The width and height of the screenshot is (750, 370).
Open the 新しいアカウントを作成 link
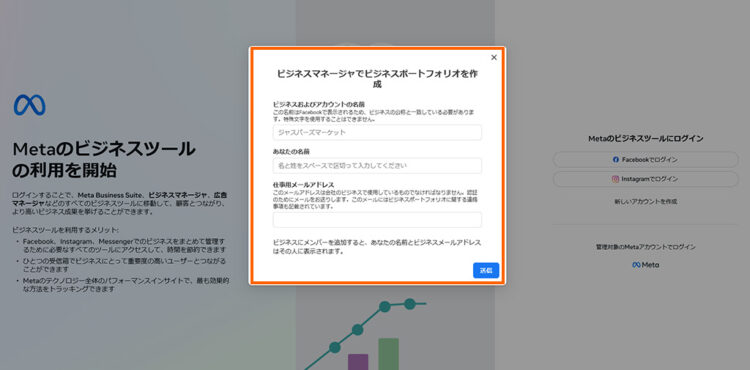646,202
